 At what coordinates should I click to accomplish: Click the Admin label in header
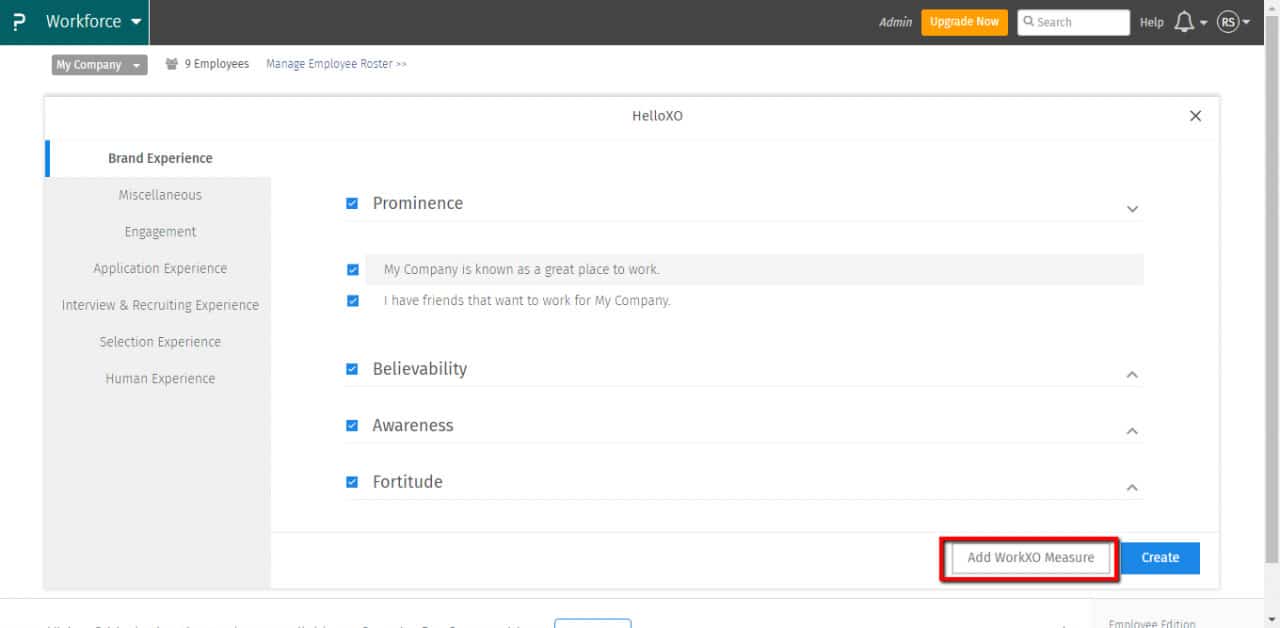895,22
